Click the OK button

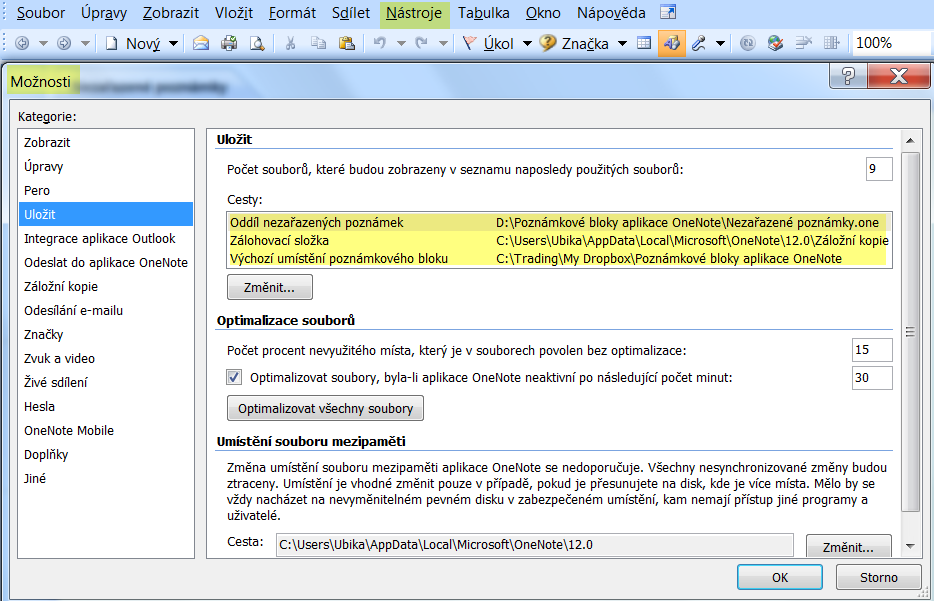780,577
